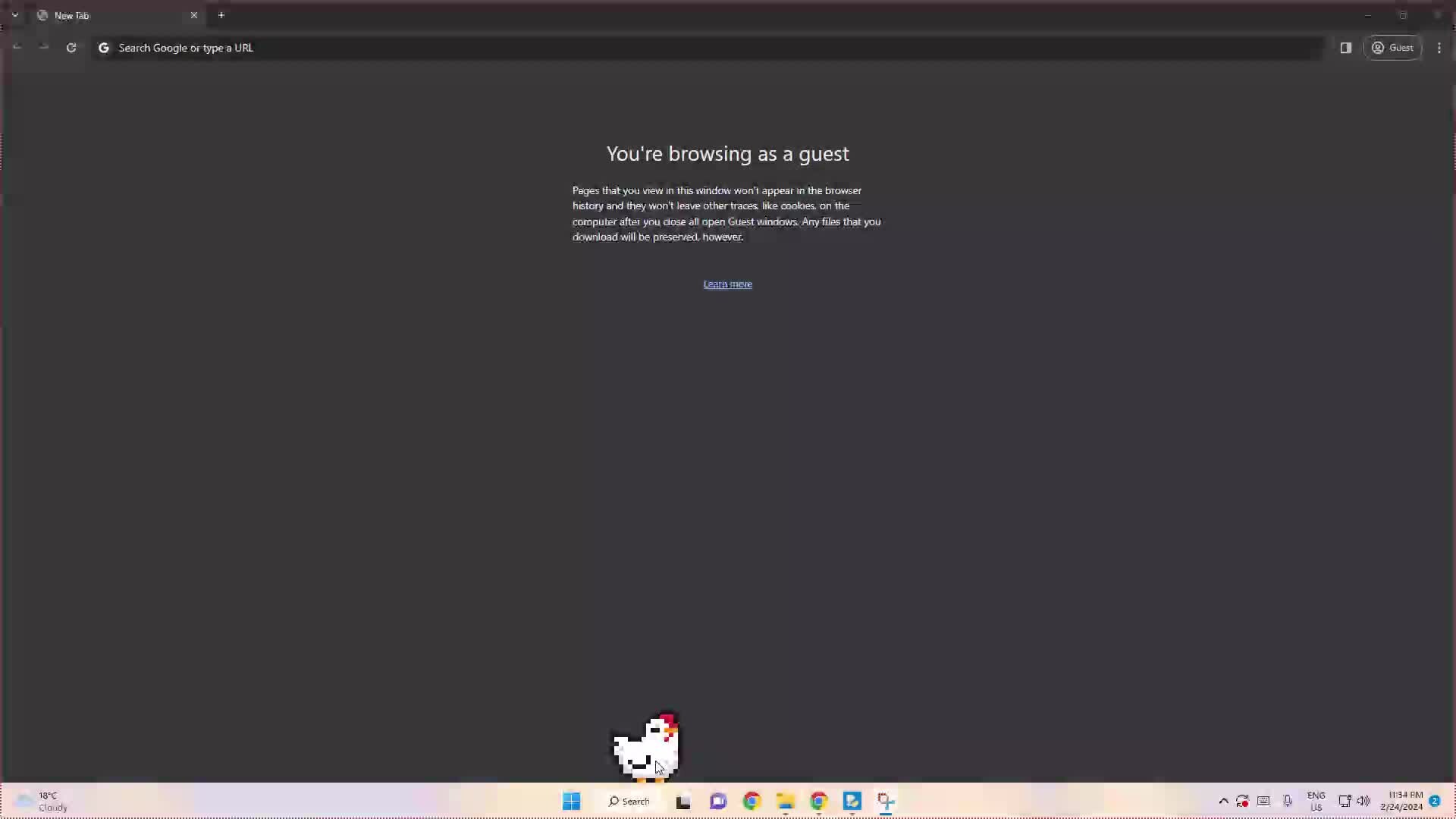Open a new tab with plus button

point(221,15)
